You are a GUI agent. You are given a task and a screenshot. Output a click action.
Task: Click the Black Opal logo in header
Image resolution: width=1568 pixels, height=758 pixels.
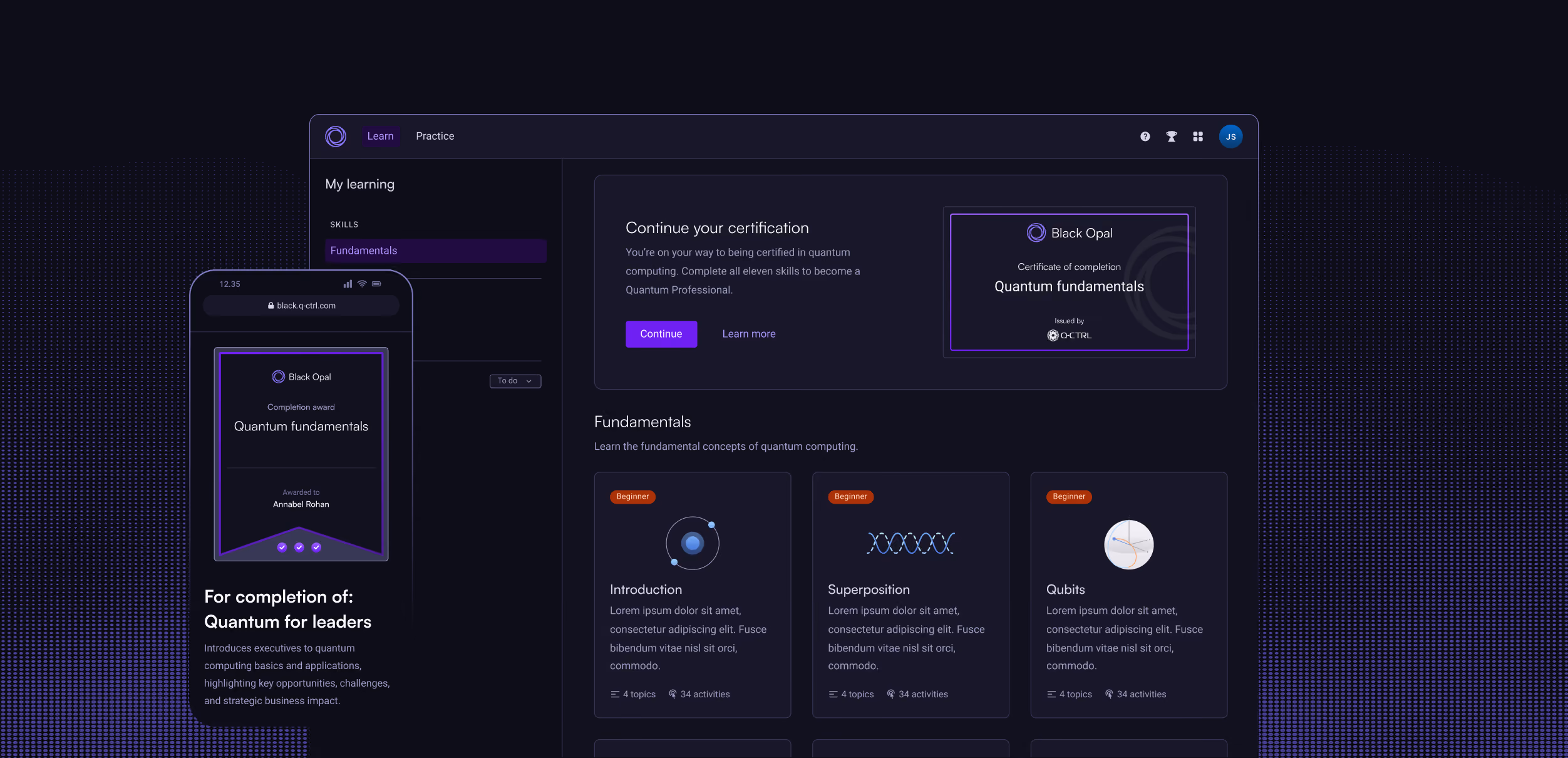point(336,137)
